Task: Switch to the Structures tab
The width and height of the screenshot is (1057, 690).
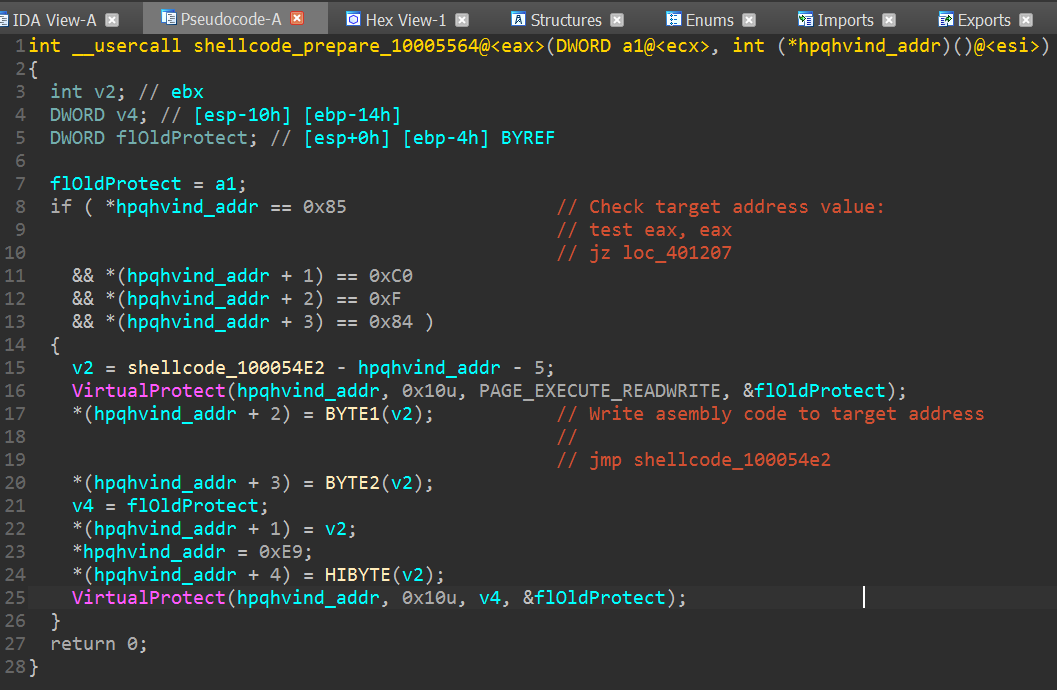Action: [x=566, y=19]
